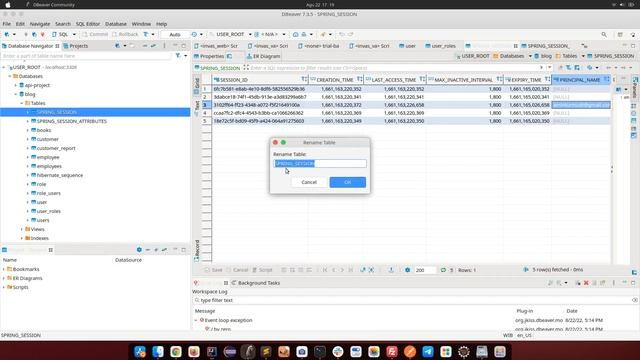
Task: Click Cancel in the Rename Table dialog
Action: point(309,182)
